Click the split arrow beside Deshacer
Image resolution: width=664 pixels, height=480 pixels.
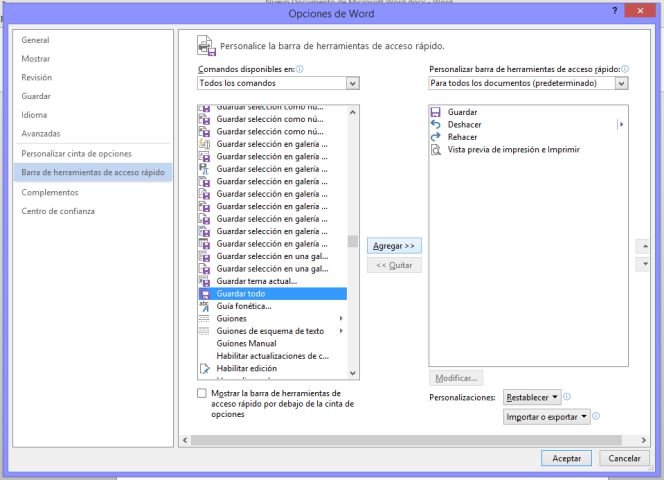[x=621, y=125]
